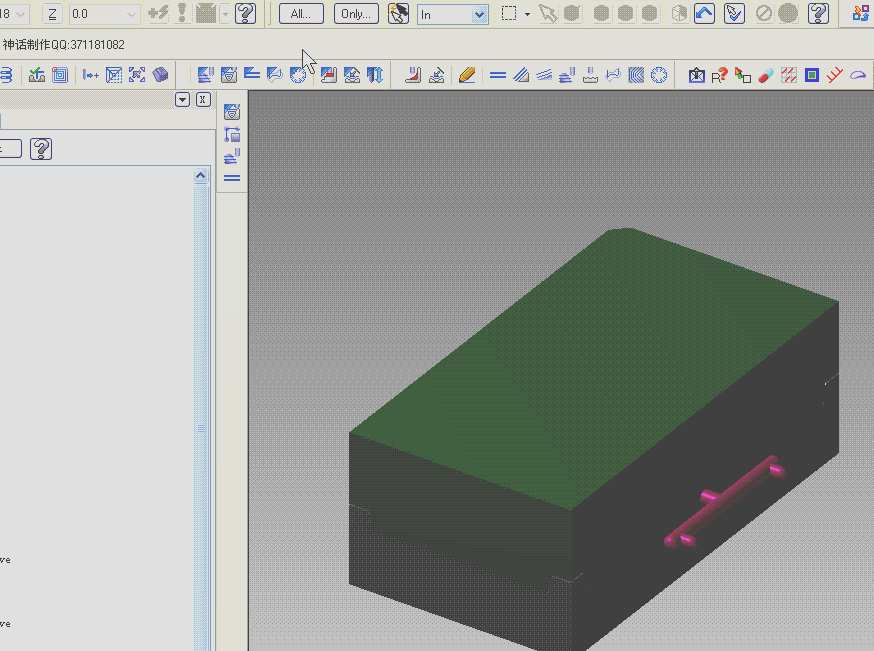Click the All... selection button

301,14
